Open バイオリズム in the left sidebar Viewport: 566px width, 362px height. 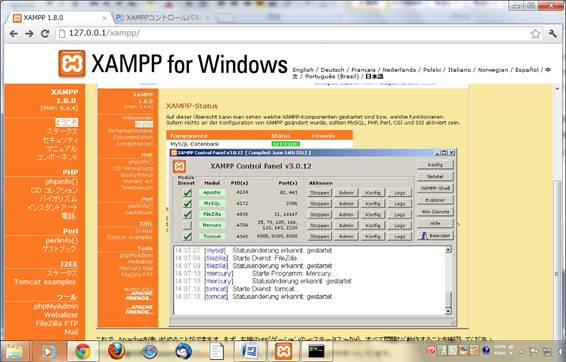58,199
